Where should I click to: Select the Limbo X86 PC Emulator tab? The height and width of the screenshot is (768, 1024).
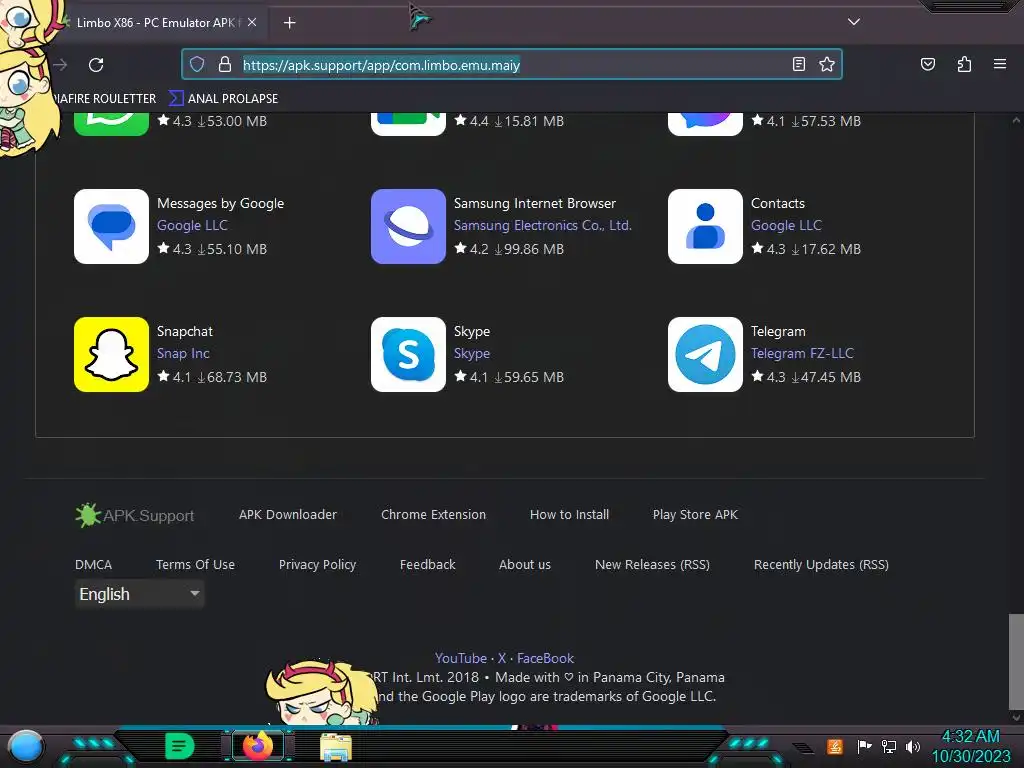pos(155,23)
